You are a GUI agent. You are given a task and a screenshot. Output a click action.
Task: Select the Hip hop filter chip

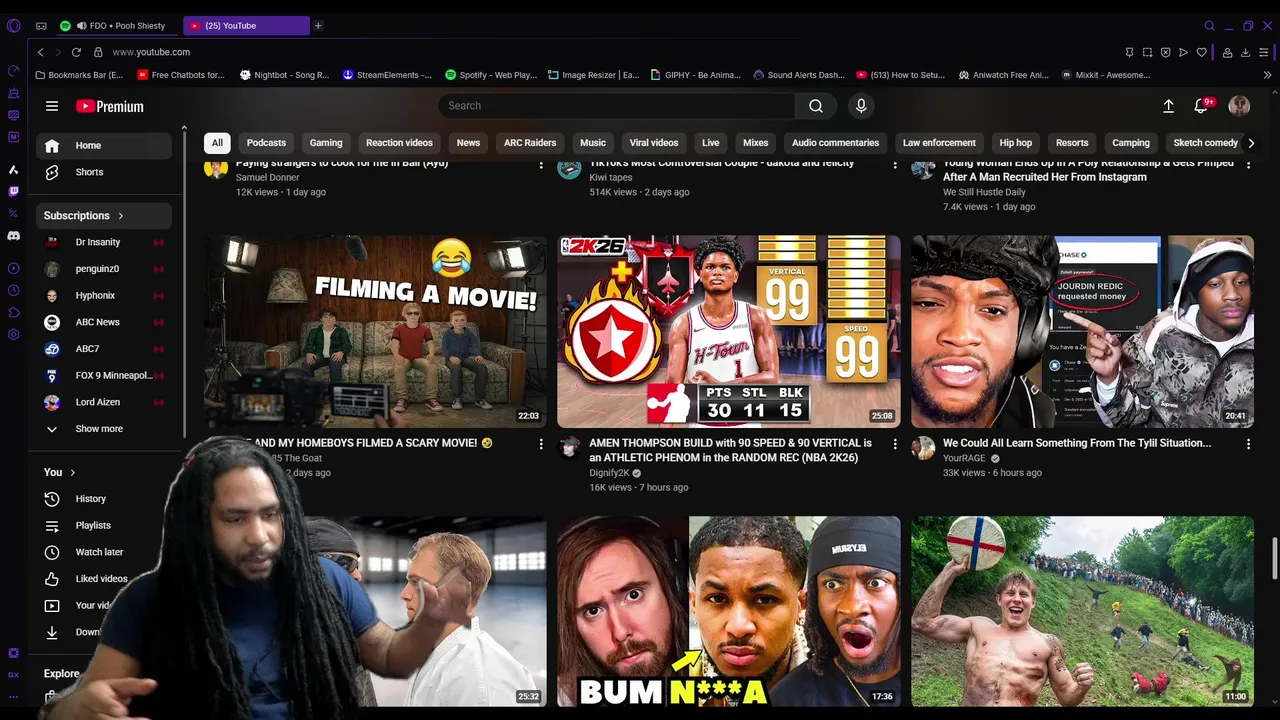(x=1015, y=143)
